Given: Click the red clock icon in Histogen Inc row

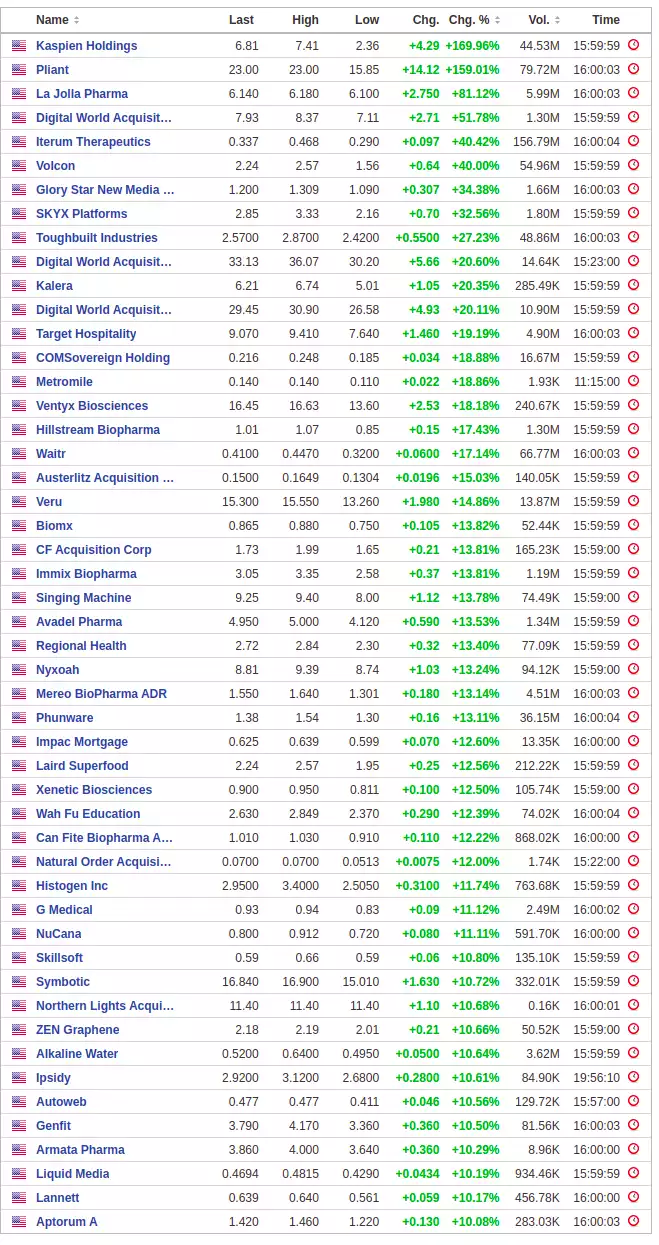Looking at the screenshot, I should pos(633,885).
